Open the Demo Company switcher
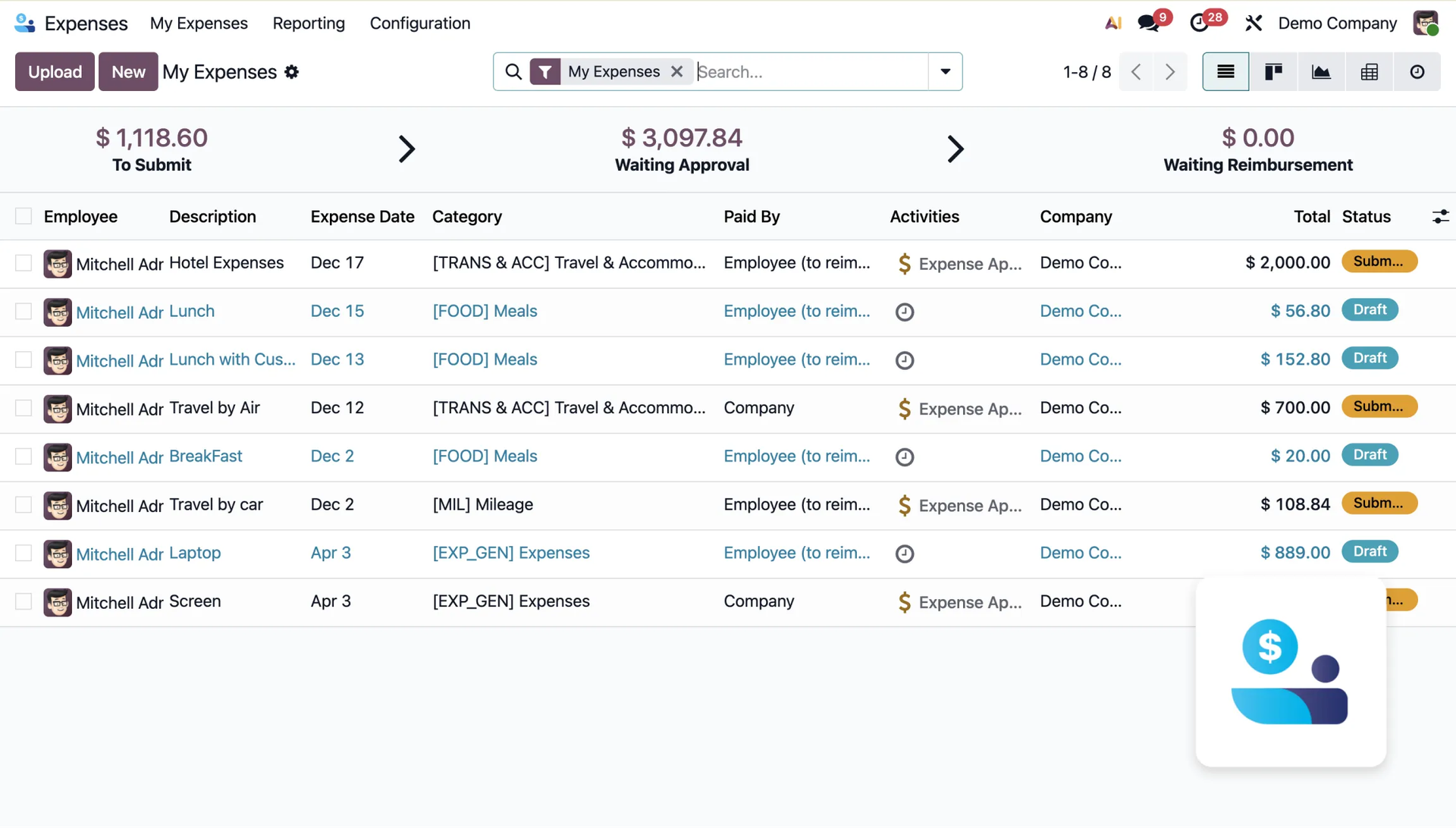1456x828 pixels. (x=1337, y=24)
